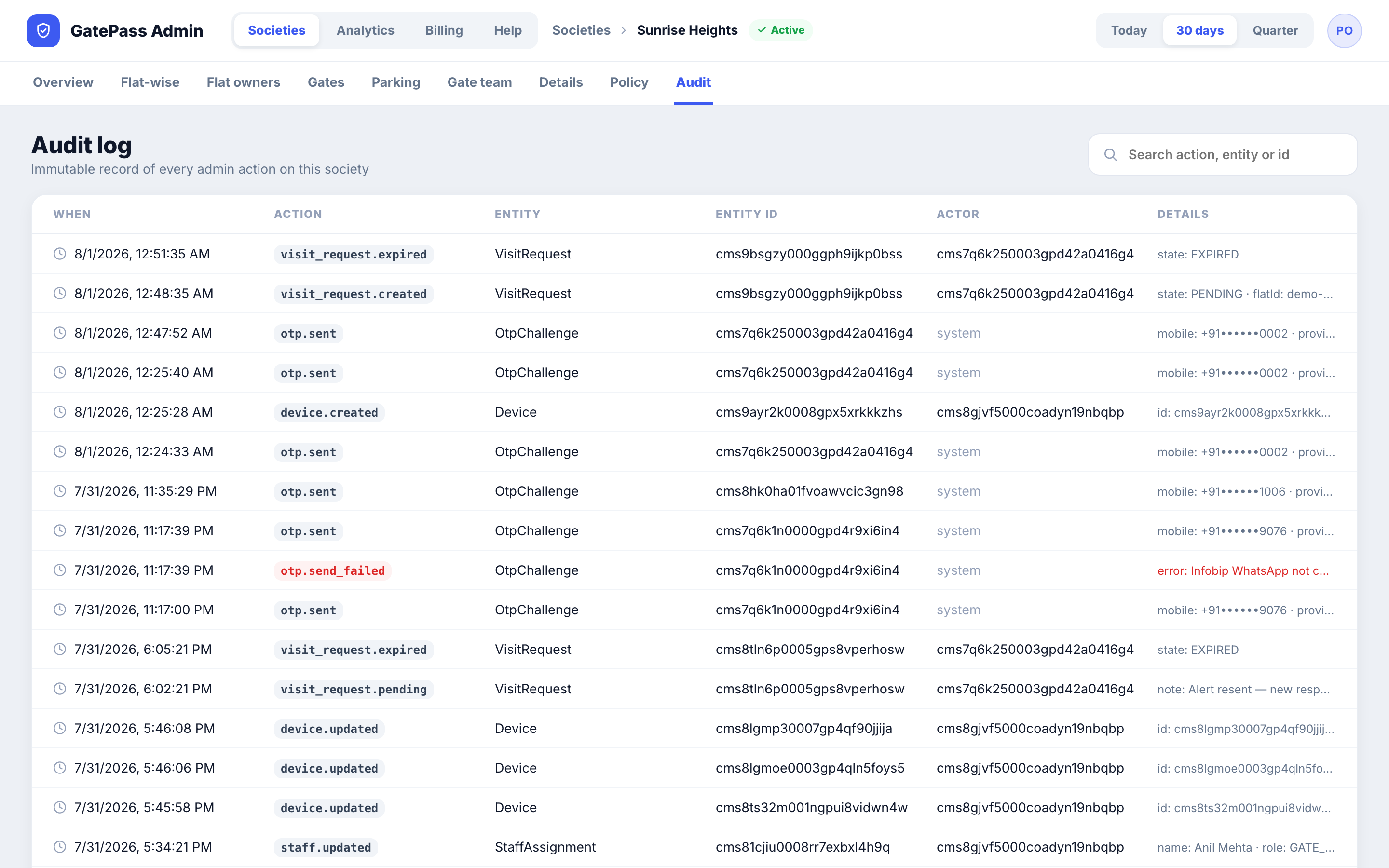Click the clock icon for 7/31/2026, 11:35:29 PM
This screenshot has height=868, width=1389.
[60, 491]
